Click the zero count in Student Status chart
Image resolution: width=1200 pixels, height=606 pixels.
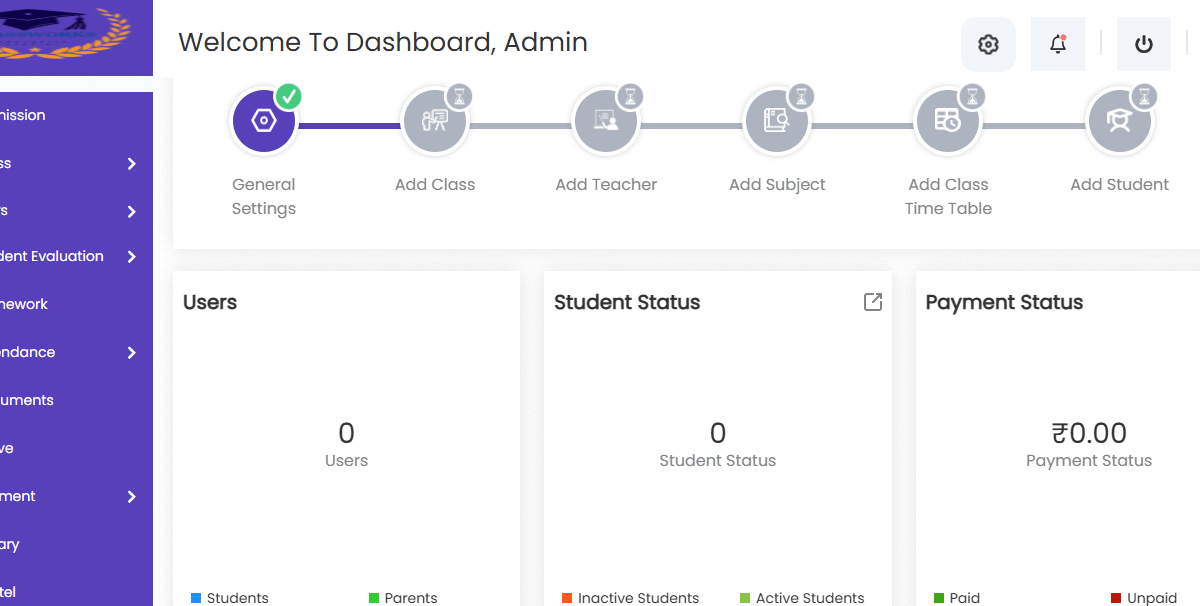point(717,433)
